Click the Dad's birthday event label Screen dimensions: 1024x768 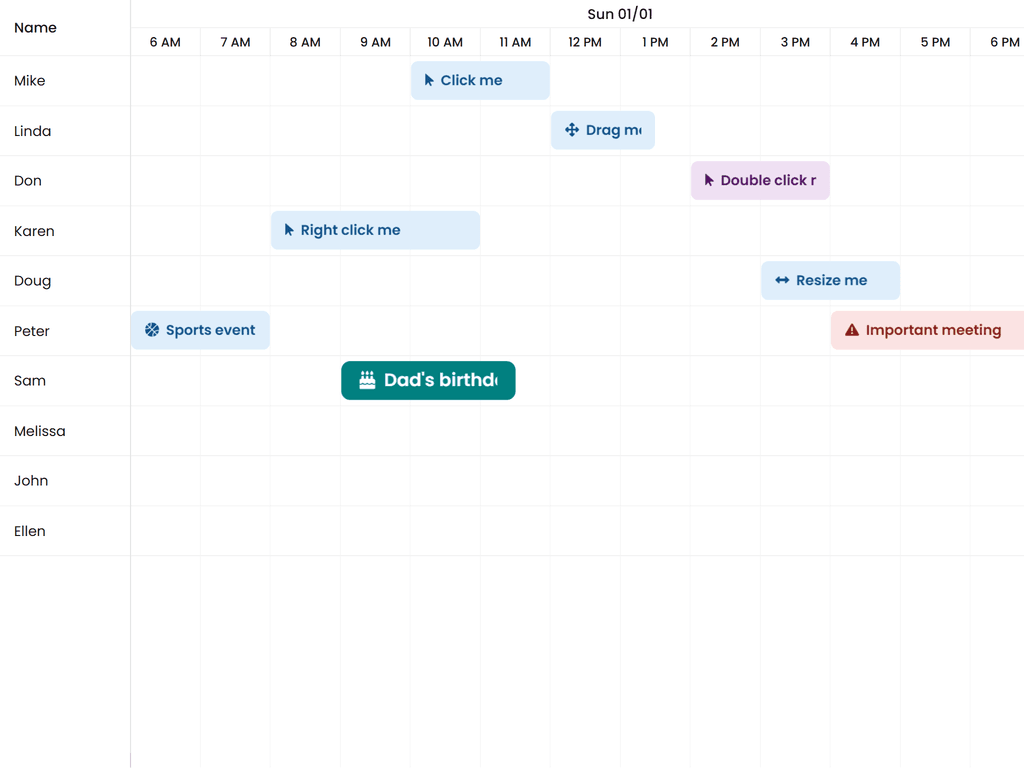tap(440, 380)
